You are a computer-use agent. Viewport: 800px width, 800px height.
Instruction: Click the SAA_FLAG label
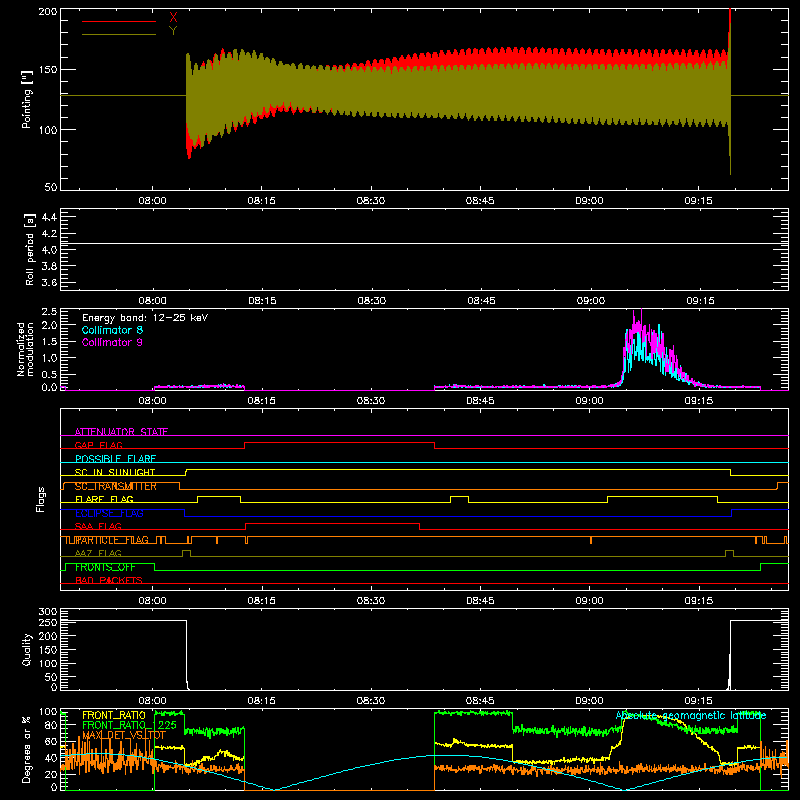point(98,526)
